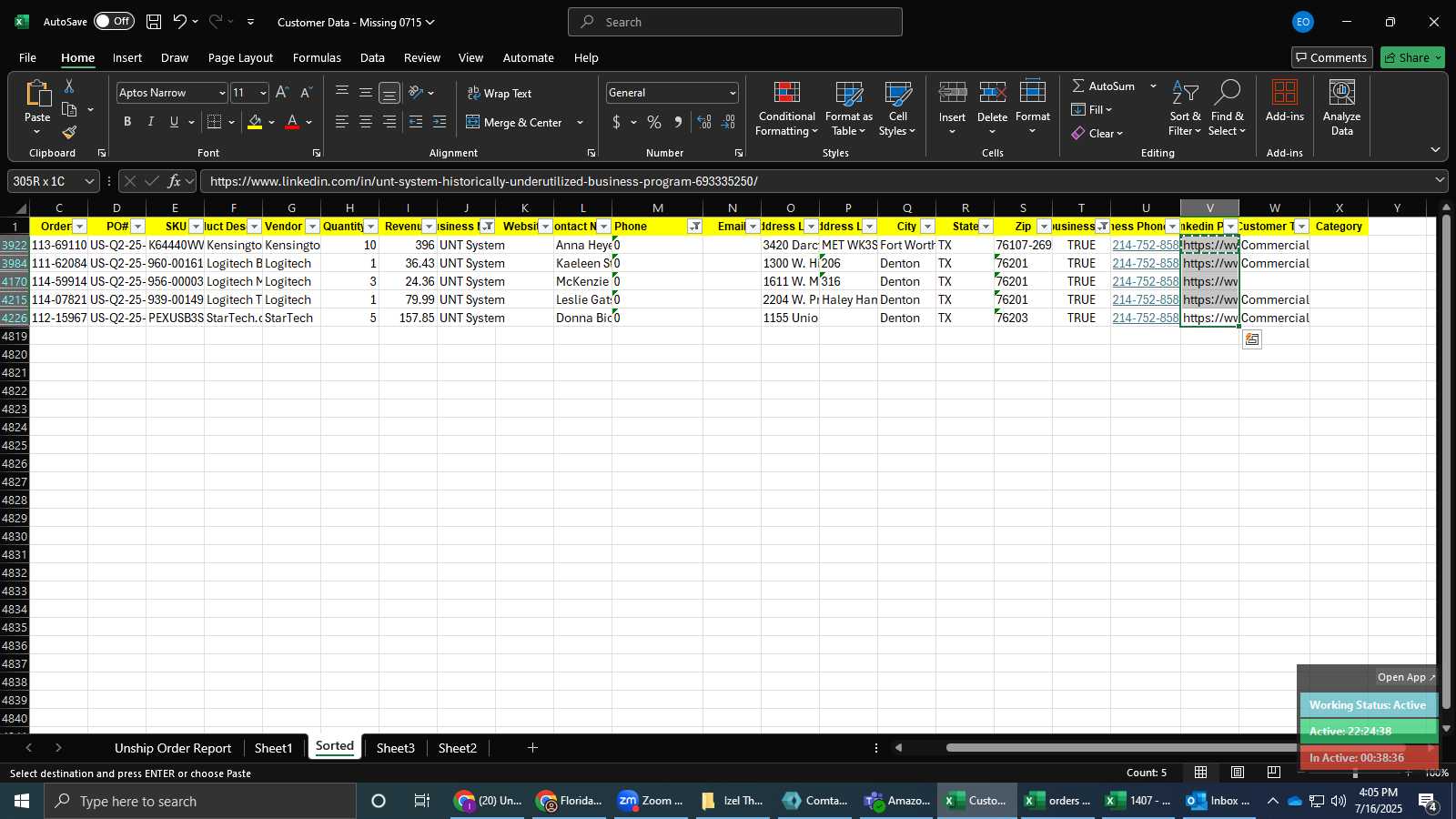The width and height of the screenshot is (1456, 819).
Task: Click the Fill button in Editing group
Action: tap(1092, 109)
